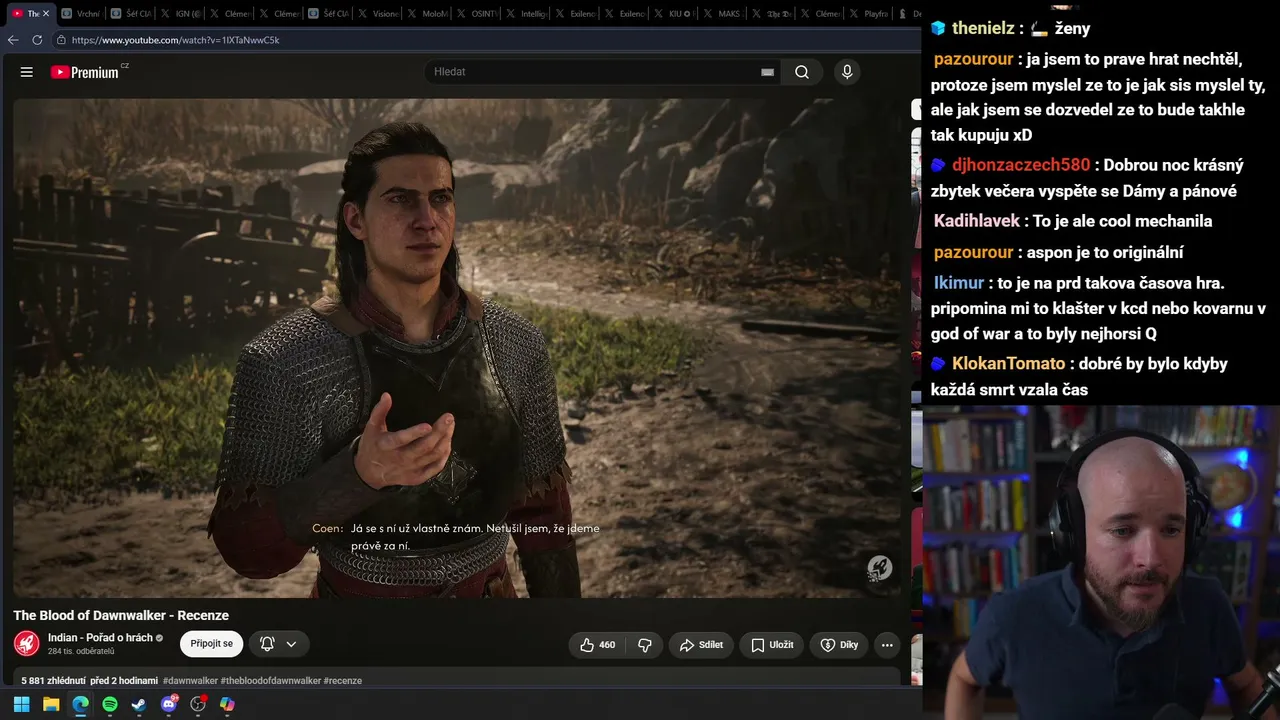Click chat username thenielz

pyautogui.click(x=983, y=28)
